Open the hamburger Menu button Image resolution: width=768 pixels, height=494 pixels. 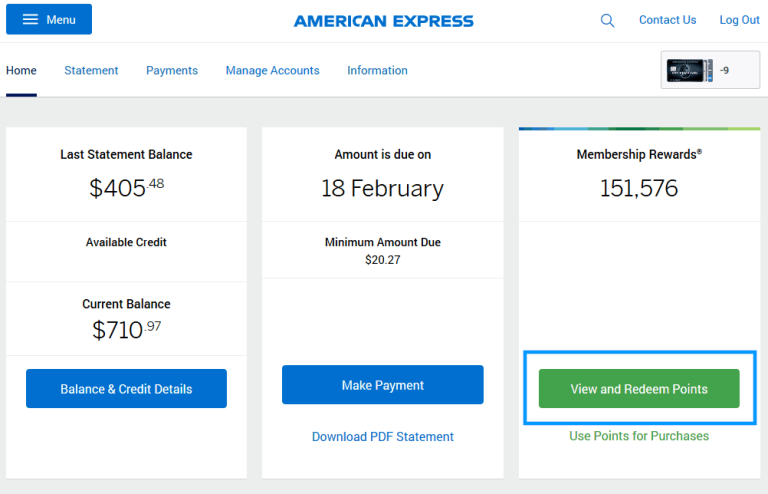click(49, 19)
